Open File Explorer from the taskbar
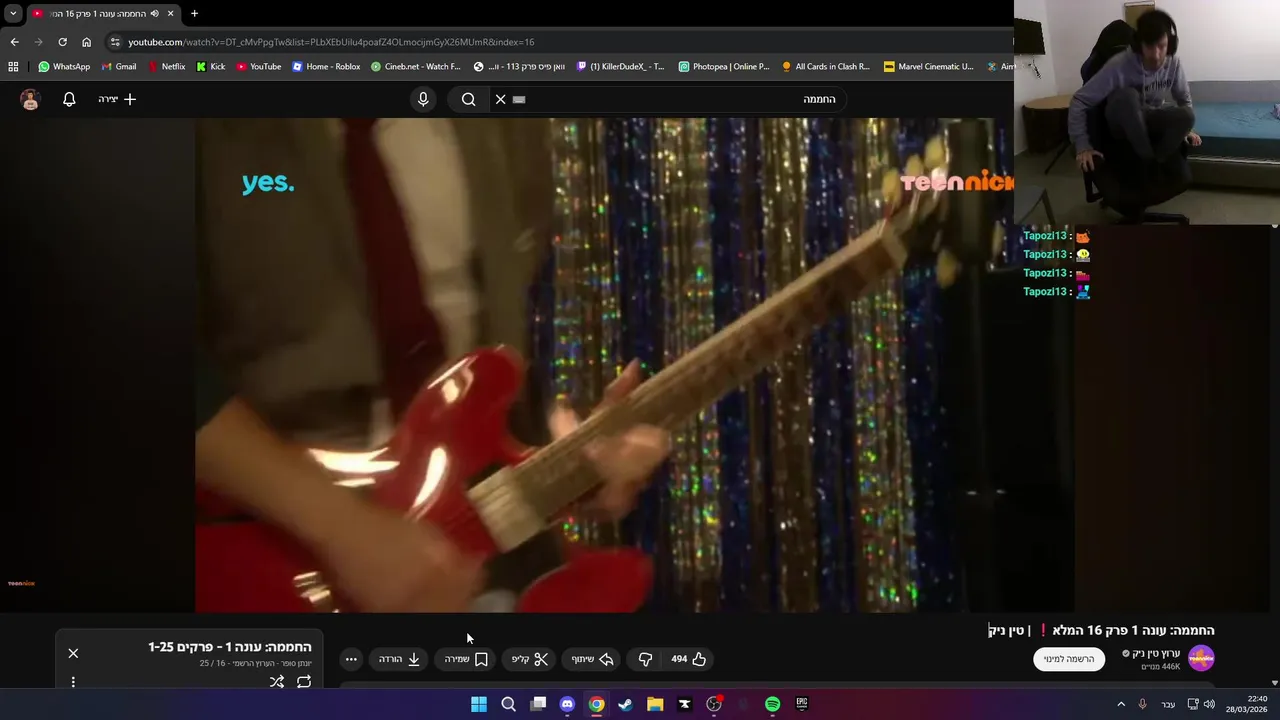This screenshot has height=720, width=1280. point(655,704)
